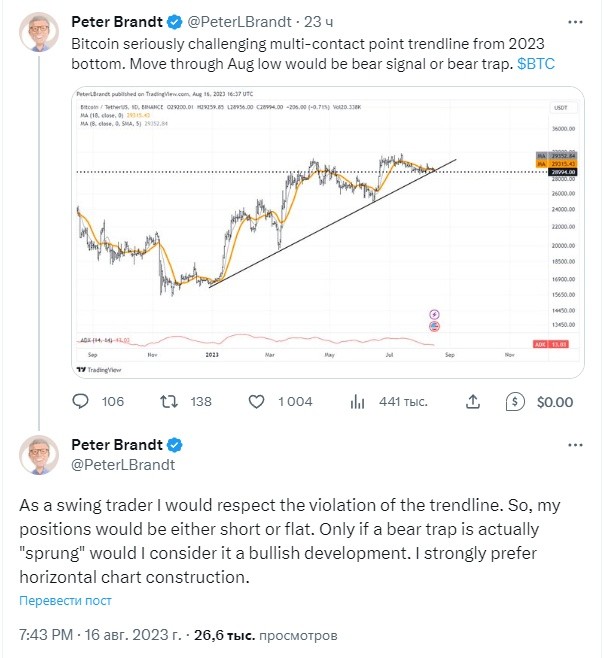
Task: Open the verified badge on the first post
Action: pyautogui.click(x=175, y=22)
